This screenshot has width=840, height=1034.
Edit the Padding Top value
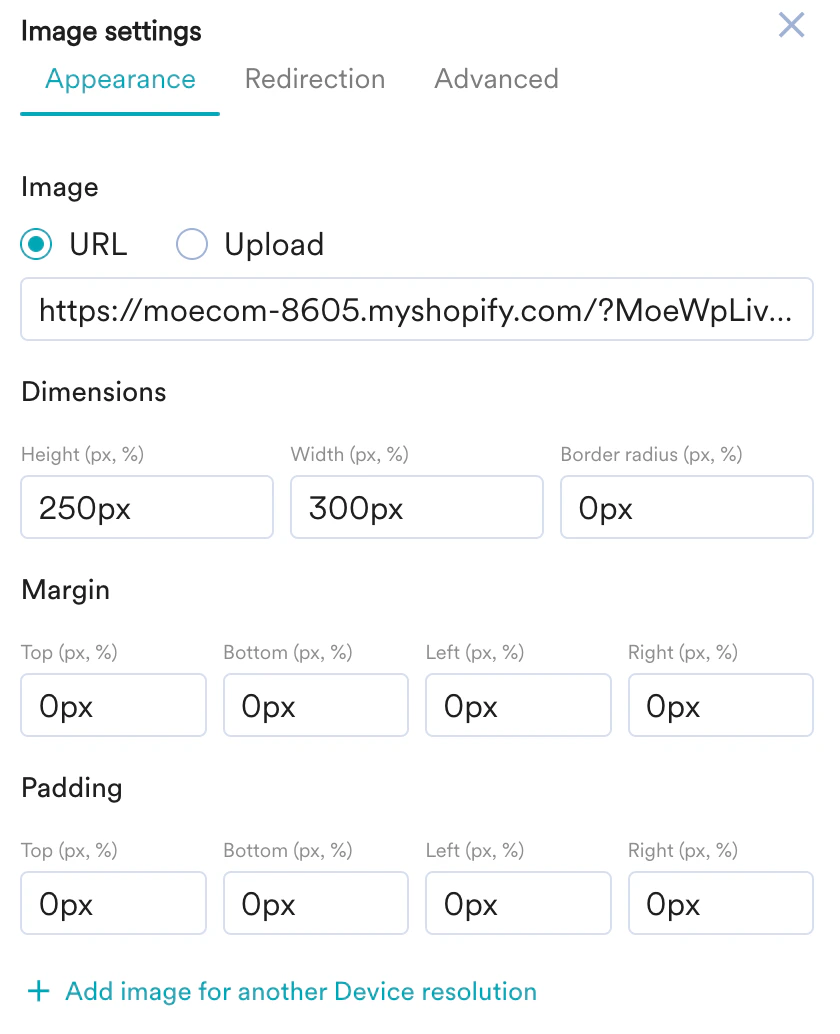(x=113, y=903)
